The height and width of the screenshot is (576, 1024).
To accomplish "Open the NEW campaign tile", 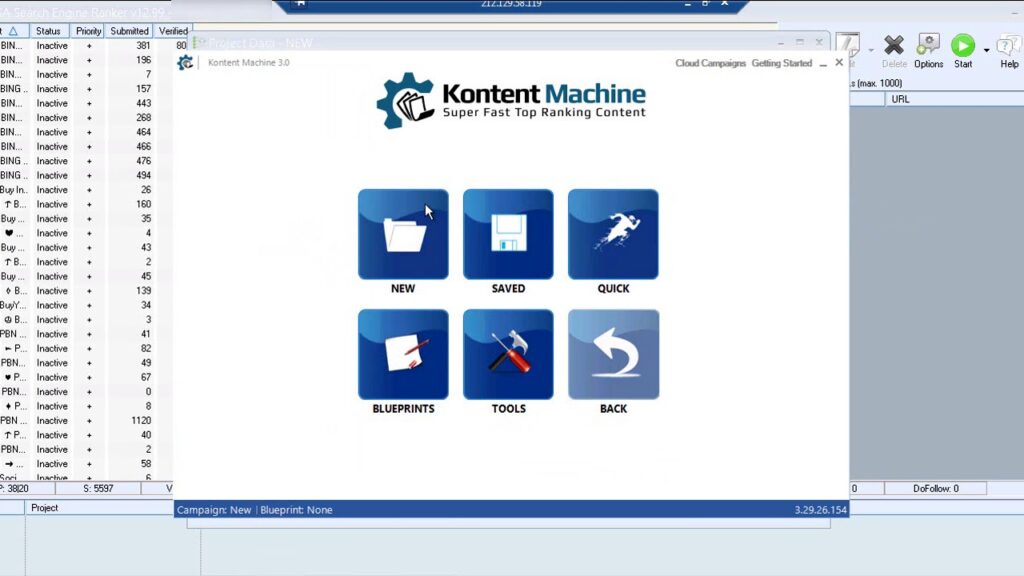I will tap(403, 234).
